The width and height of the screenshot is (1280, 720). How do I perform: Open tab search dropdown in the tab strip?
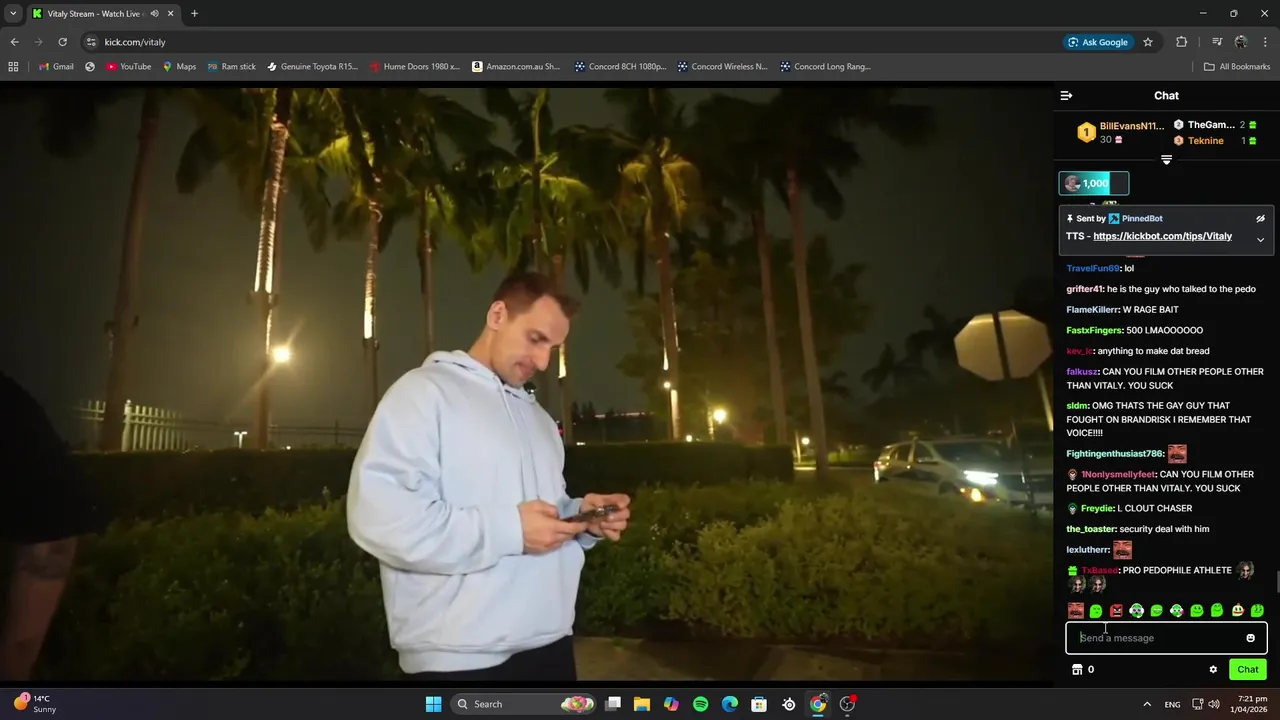13,14
